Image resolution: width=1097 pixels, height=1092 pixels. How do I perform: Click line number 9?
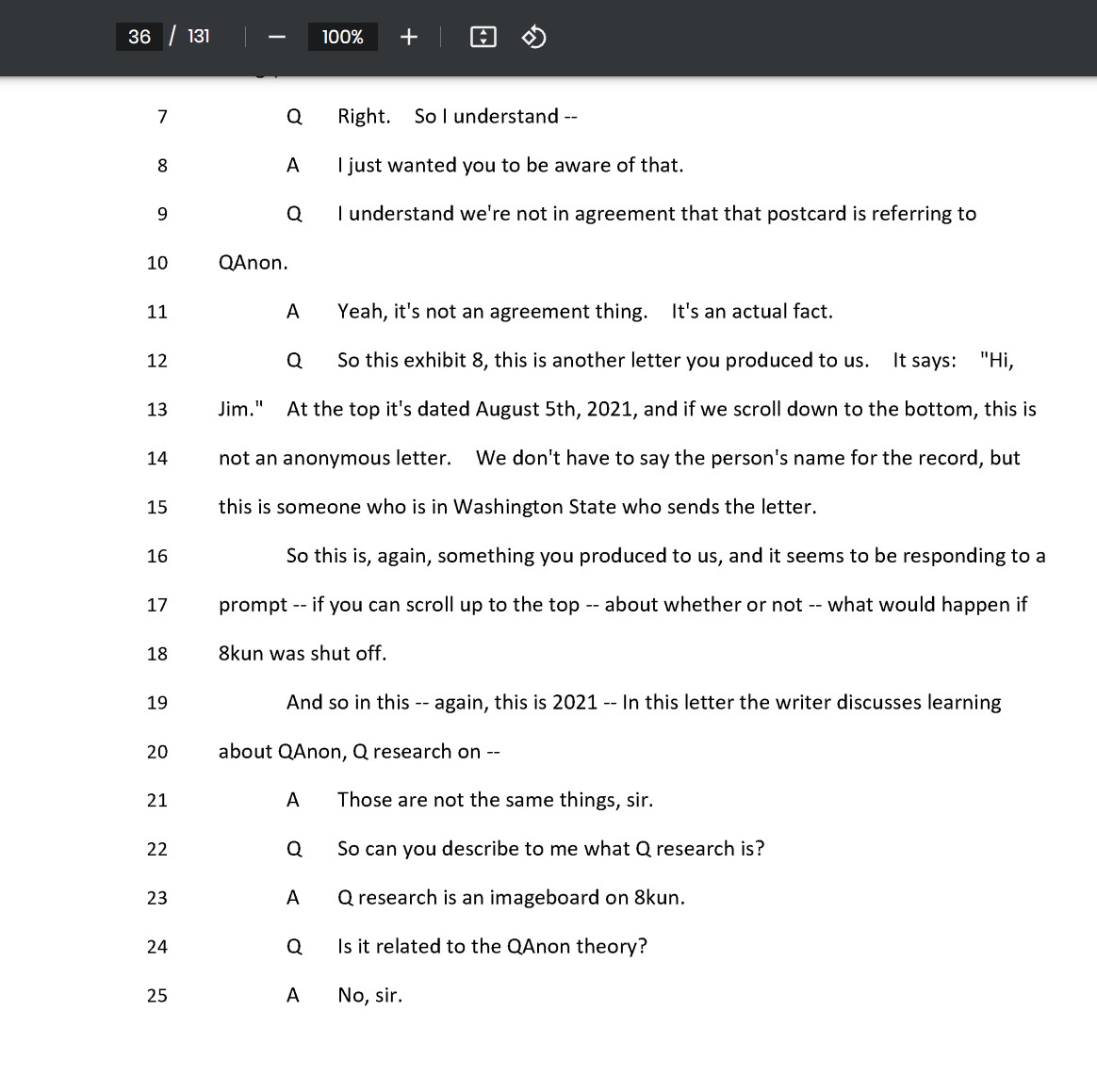coord(162,214)
